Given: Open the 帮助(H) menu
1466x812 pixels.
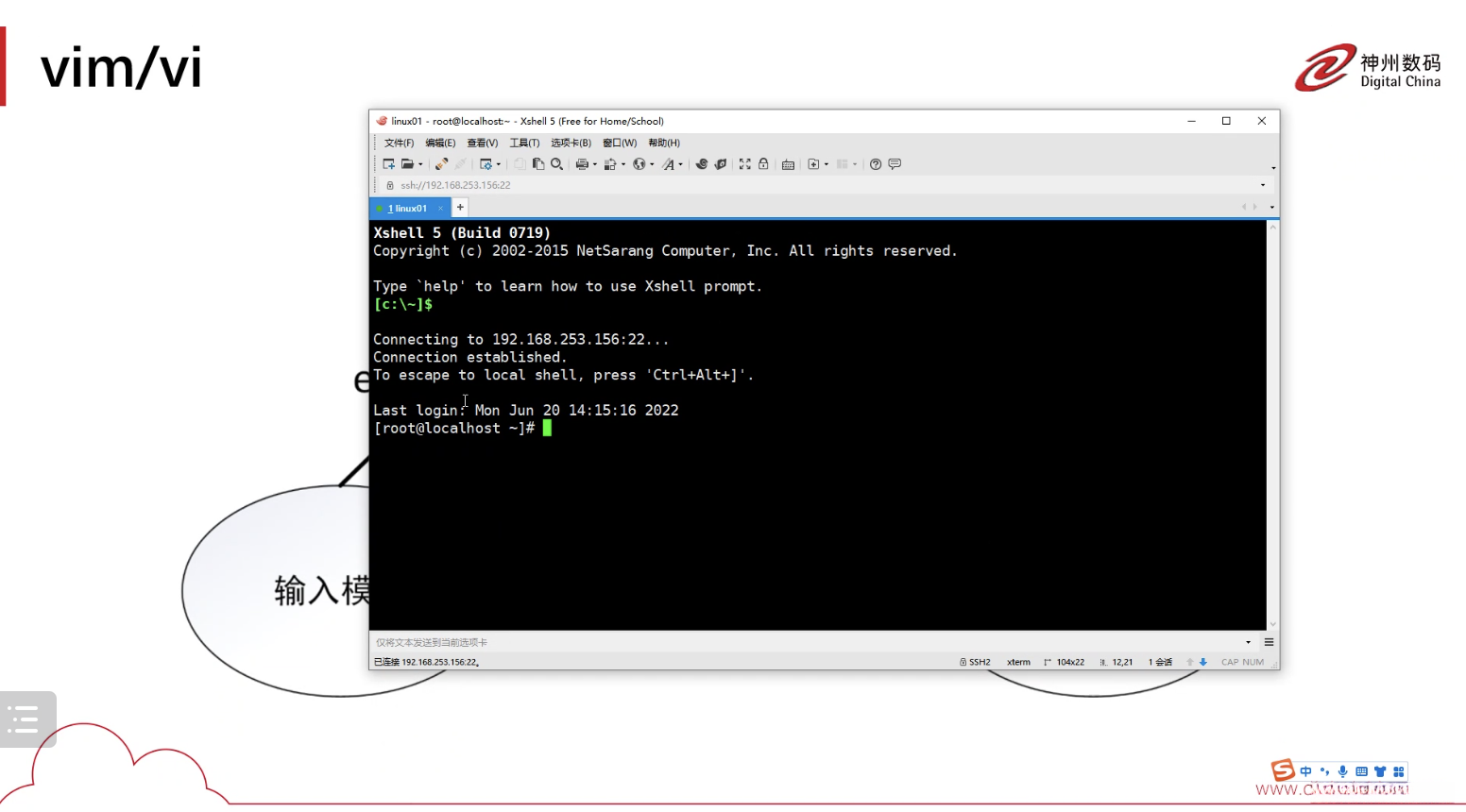Looking at the screenshot, I should point(664,143).
